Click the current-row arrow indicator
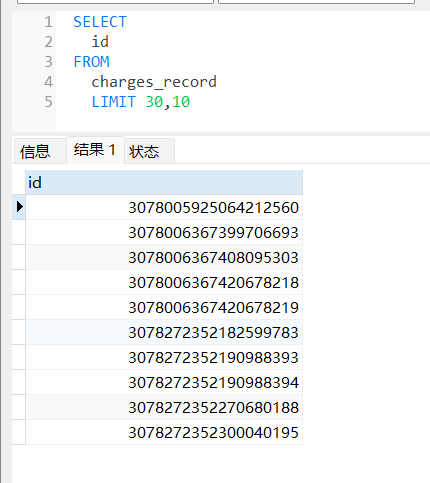 point(19,207)
